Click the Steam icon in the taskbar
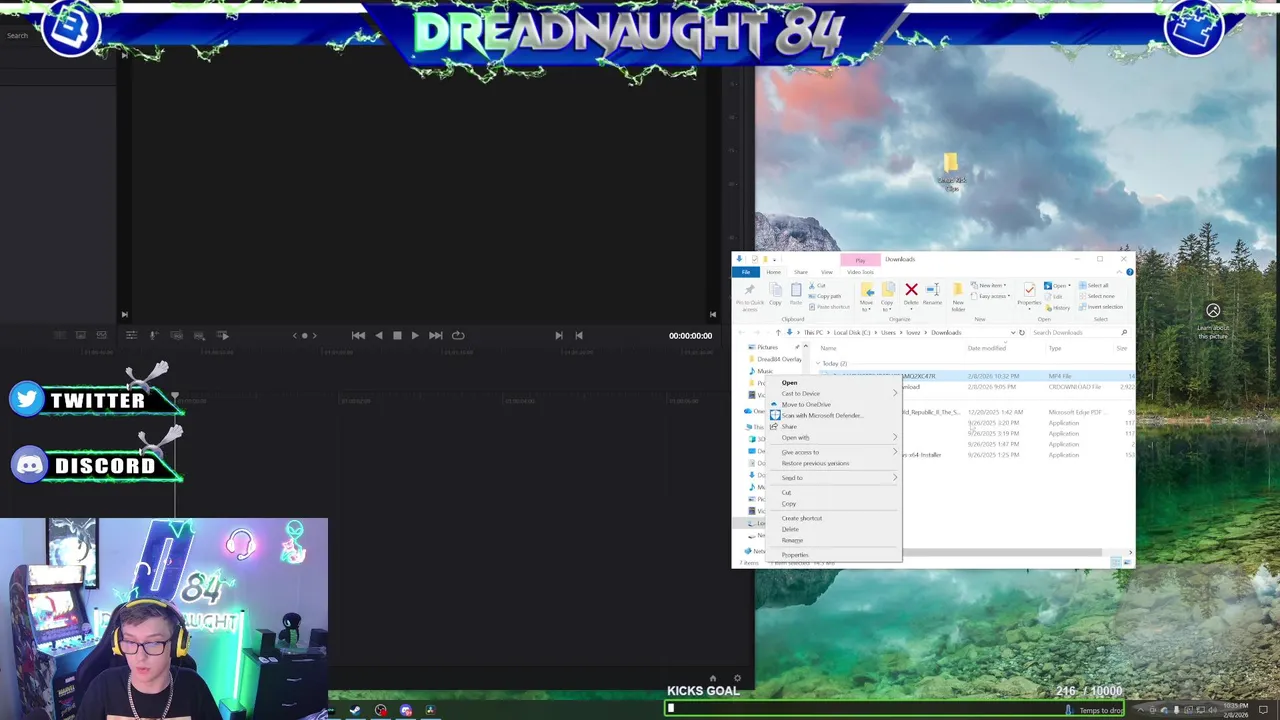 [x=355, y=710]
